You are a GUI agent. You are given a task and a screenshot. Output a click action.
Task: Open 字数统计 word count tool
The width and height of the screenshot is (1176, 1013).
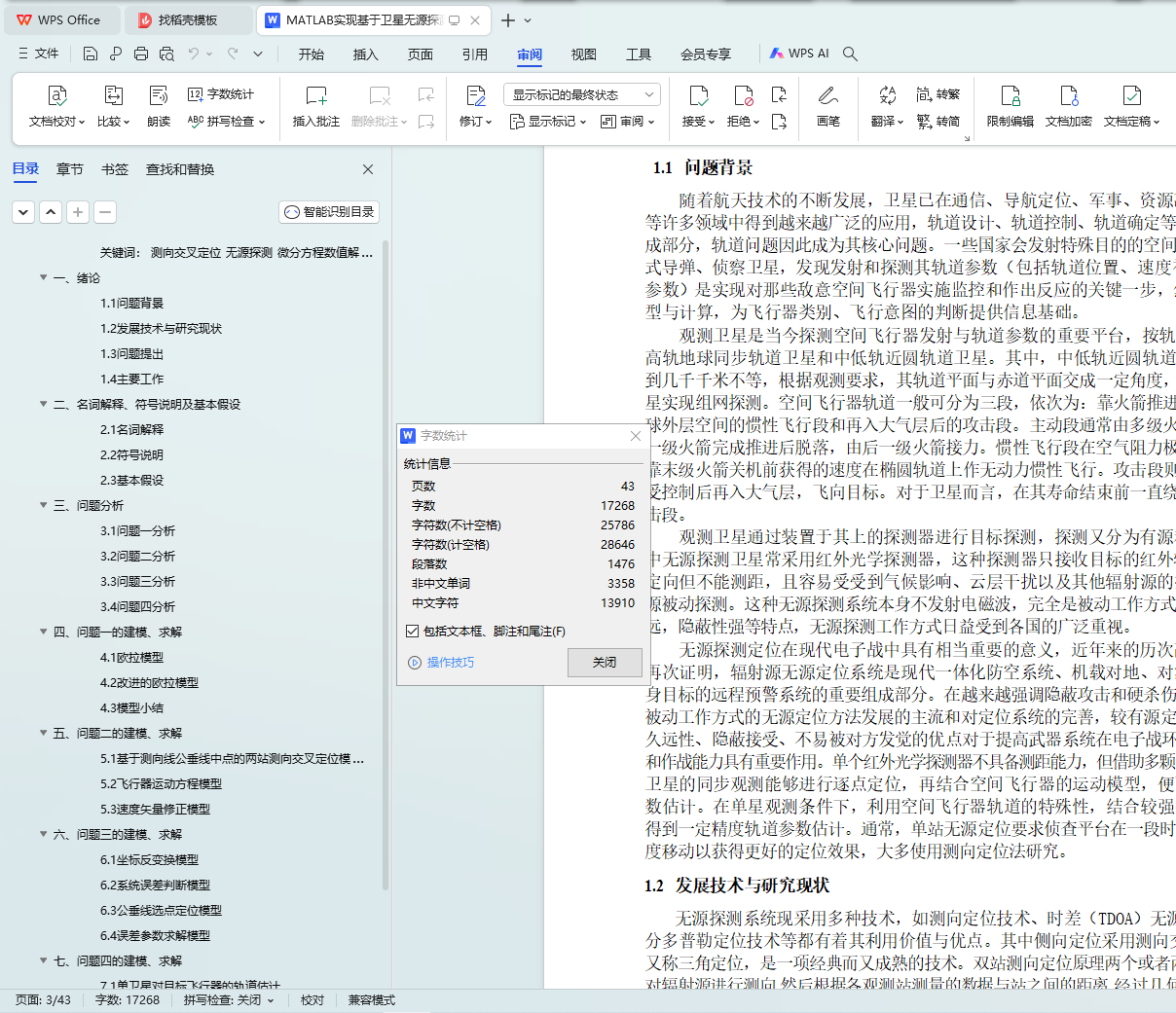[221, 94]
